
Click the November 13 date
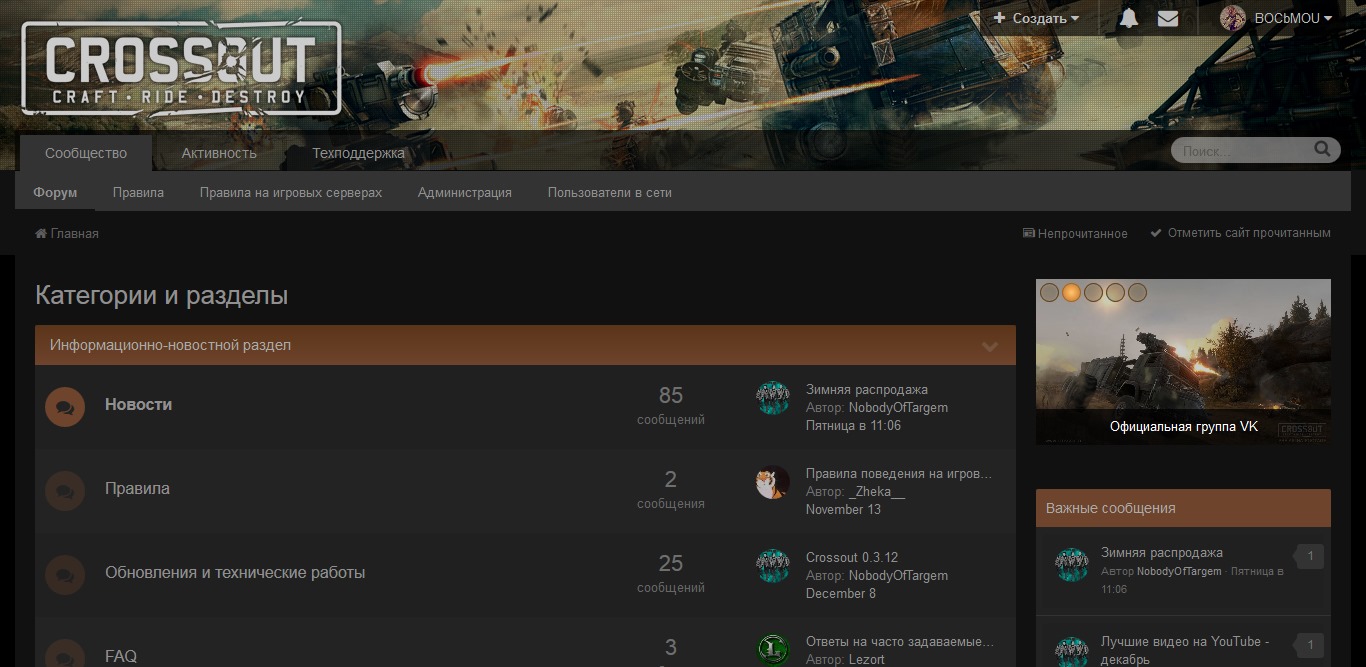[x=843, y=509]
